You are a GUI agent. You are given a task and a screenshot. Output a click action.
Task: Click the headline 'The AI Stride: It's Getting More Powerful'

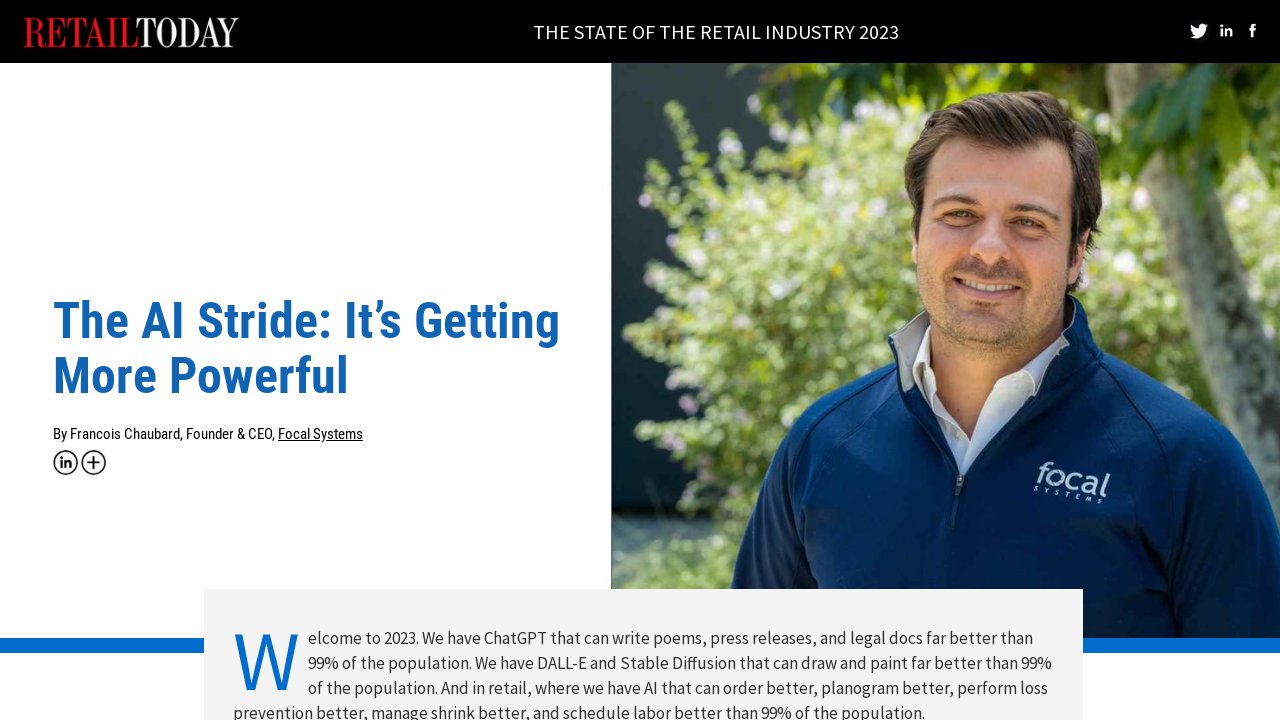(306, 348)
